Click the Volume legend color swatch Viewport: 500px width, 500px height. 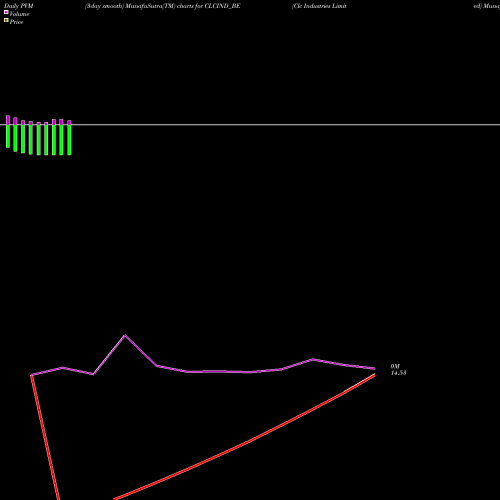6,12
